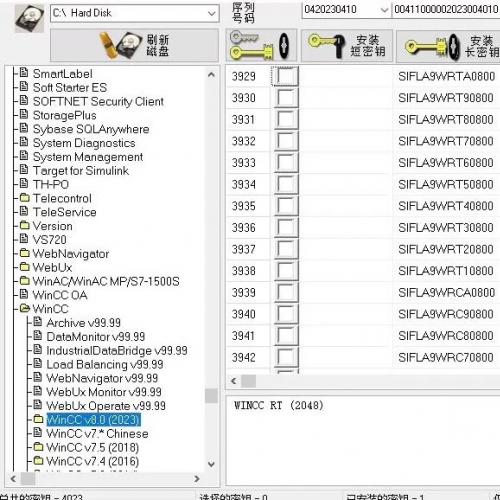Tick the checkbox in row 3941
Viewport: 500px width, 500px height.
286,336
